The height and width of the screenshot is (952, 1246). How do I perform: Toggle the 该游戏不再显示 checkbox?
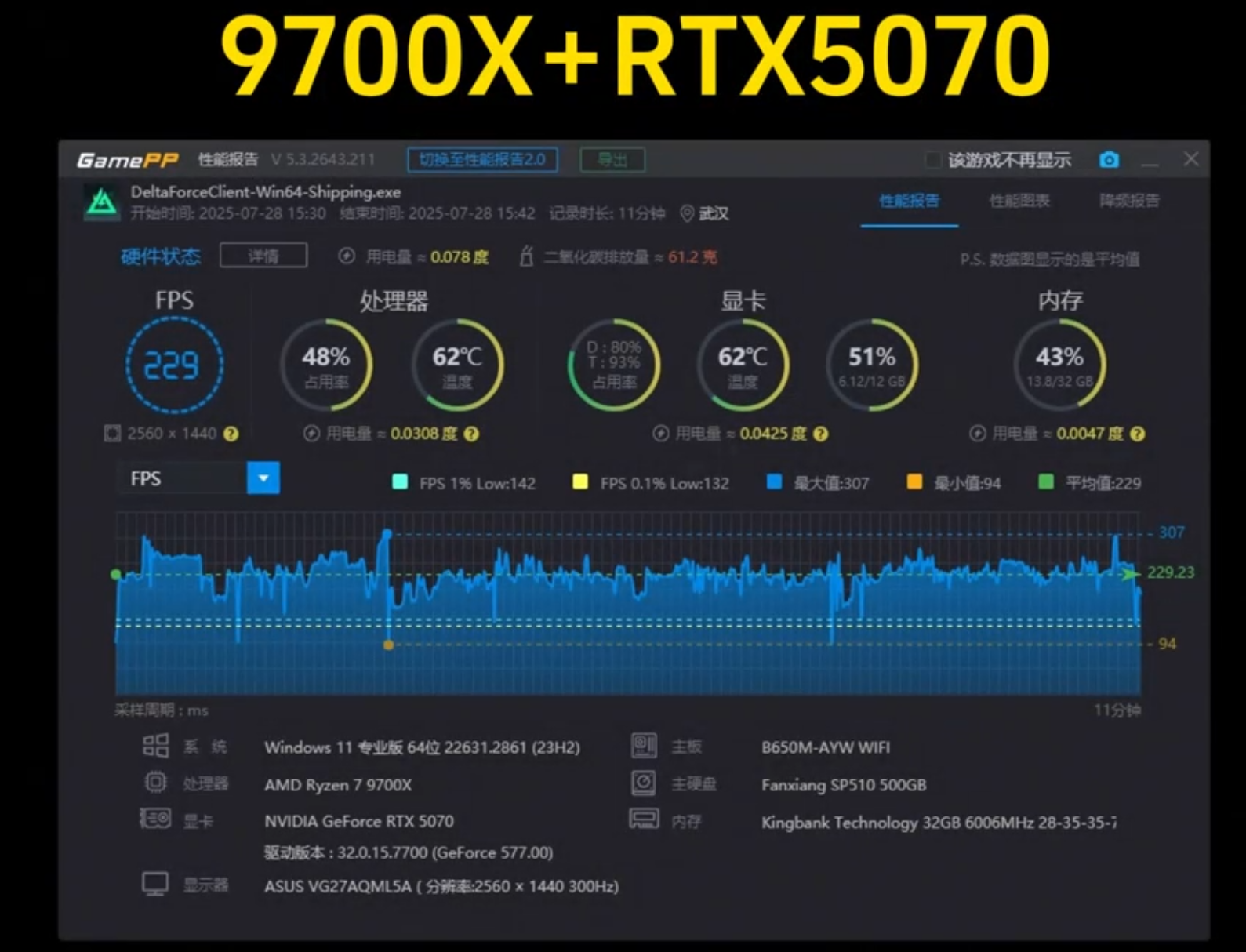point(932,160)
